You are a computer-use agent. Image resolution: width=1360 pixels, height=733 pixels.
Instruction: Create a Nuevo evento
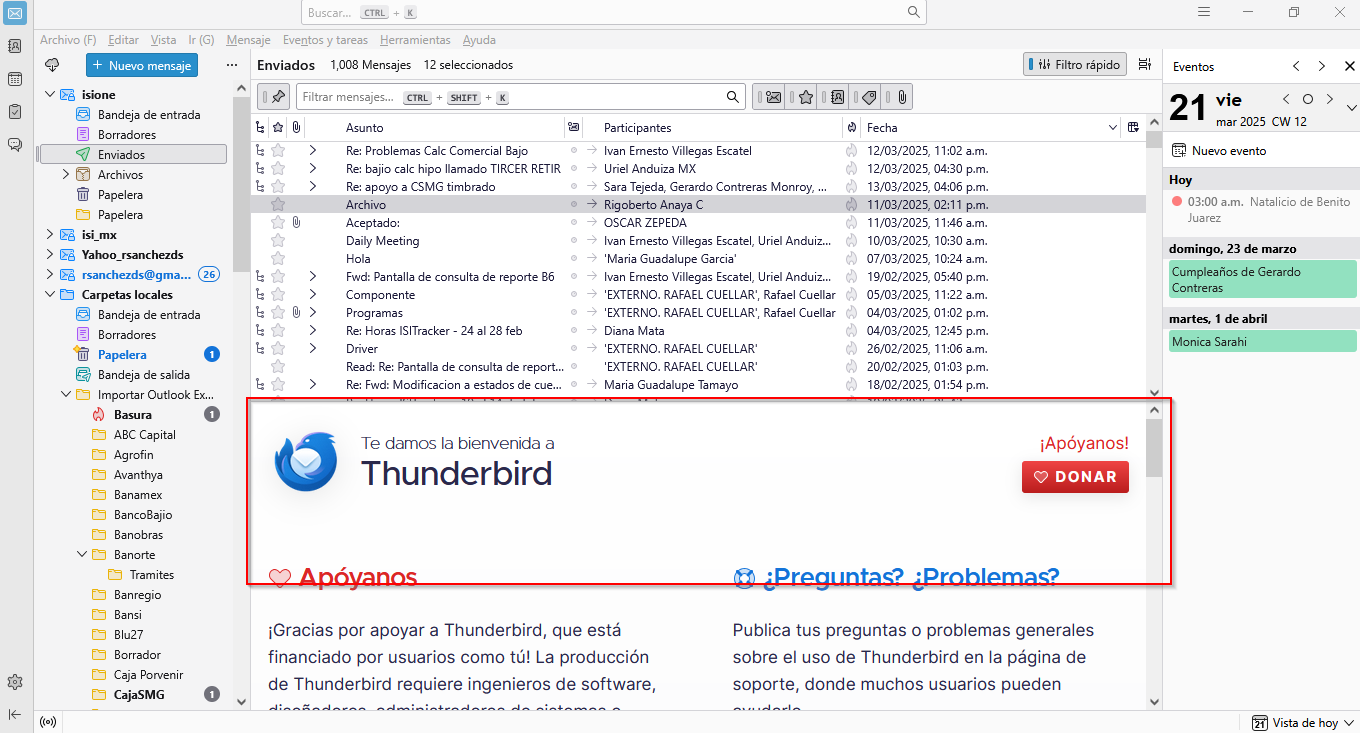[x=1219, y=151]
